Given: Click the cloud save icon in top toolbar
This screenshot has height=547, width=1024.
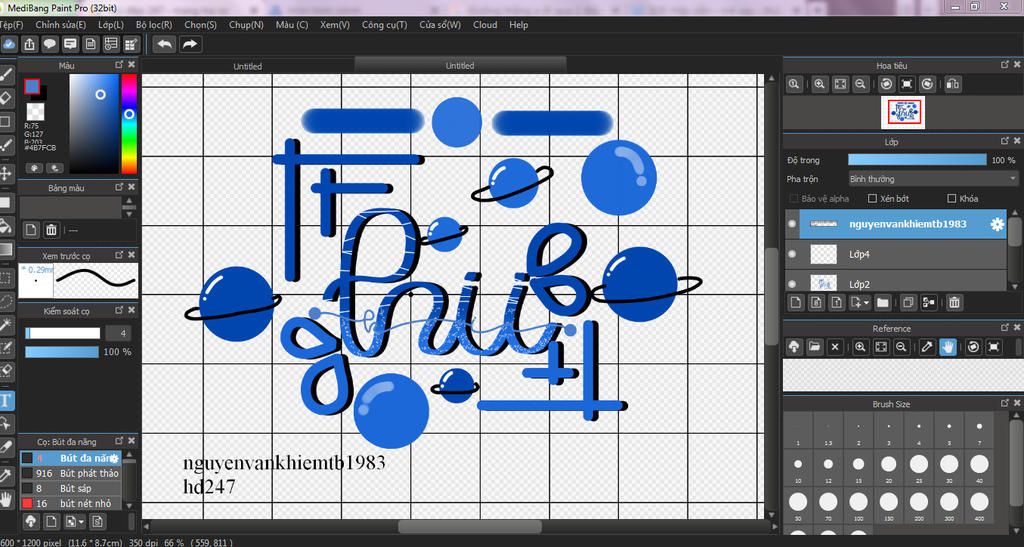Looking at the screenshot, I should click(x=8, y=44).
